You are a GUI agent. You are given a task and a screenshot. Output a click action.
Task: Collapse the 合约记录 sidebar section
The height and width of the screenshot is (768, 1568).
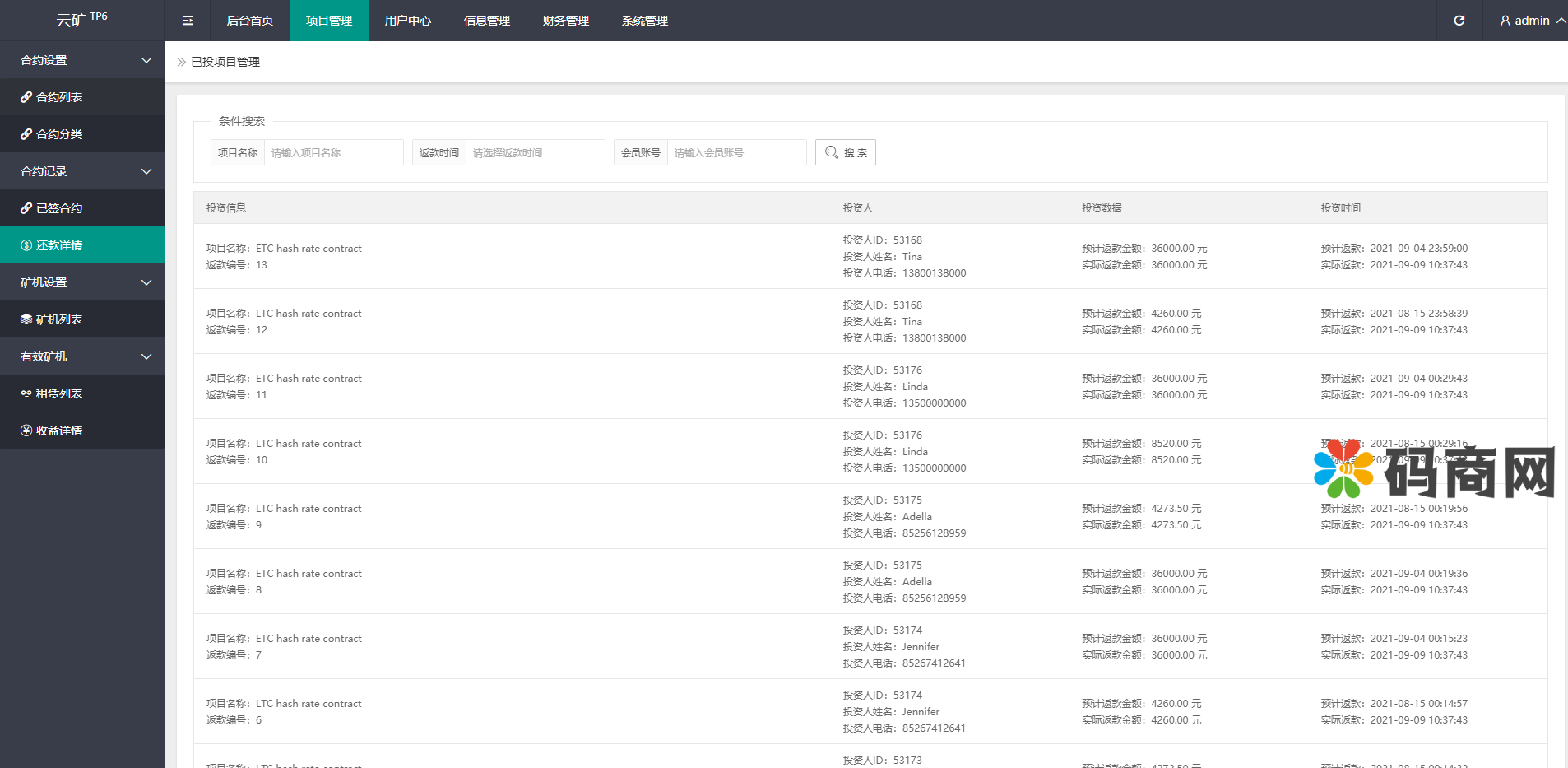pos(146,171)
